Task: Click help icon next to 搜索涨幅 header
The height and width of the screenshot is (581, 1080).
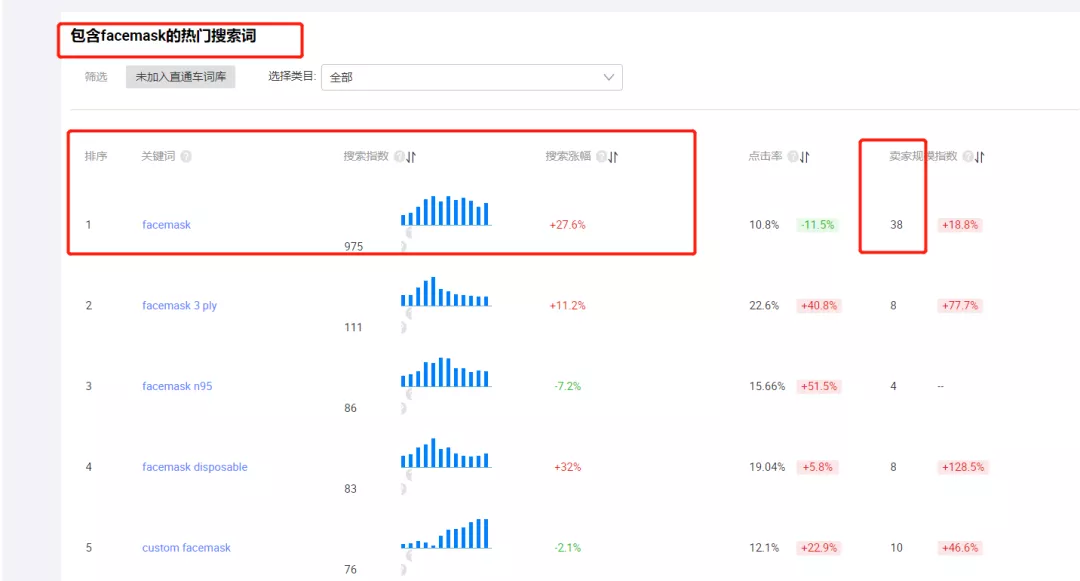Action: click(x=601, y=157)
